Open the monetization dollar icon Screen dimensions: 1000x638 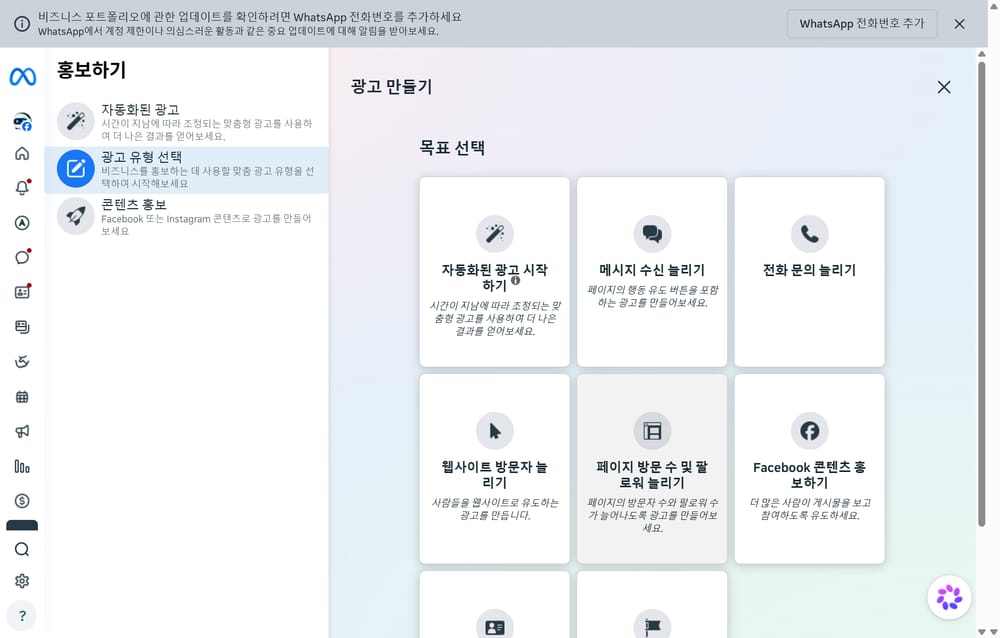pos(22,501)
